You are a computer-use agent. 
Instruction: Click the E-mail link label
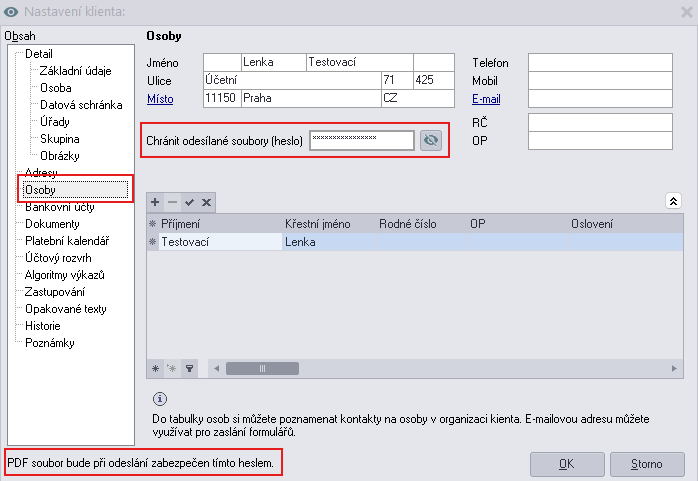pos(486,99)
